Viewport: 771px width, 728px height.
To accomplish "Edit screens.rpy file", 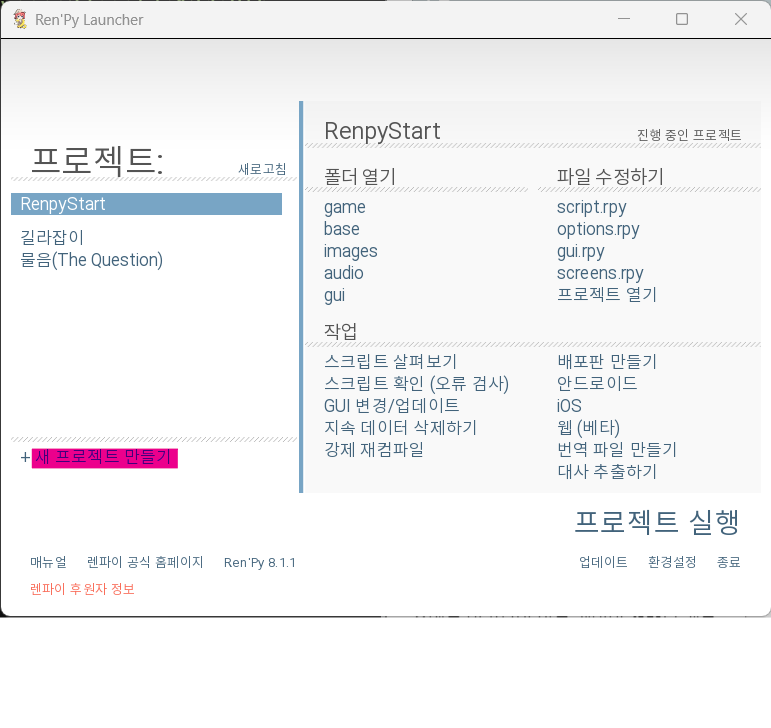I will coord(600,273).
